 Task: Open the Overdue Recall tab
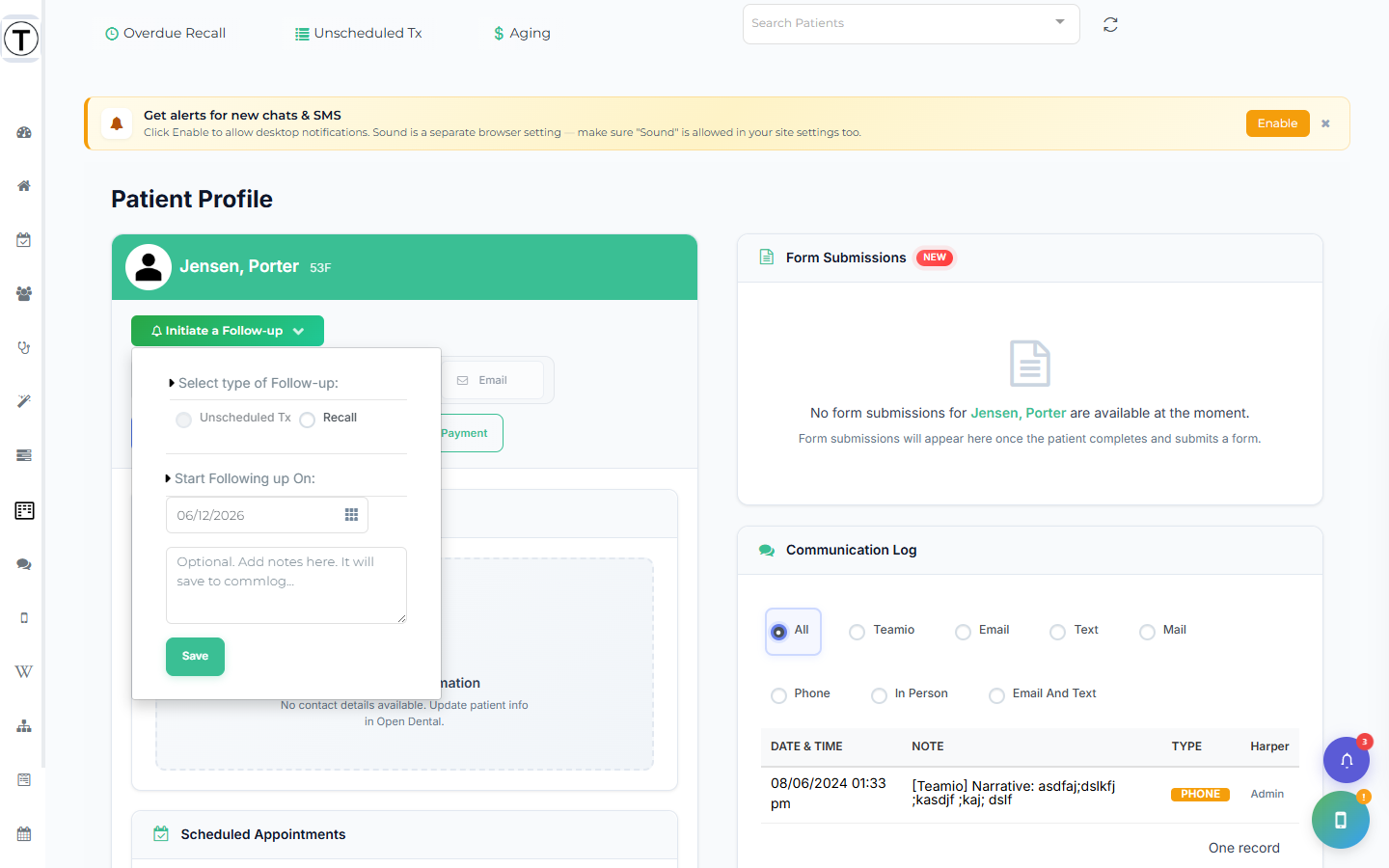click(165, 33)
